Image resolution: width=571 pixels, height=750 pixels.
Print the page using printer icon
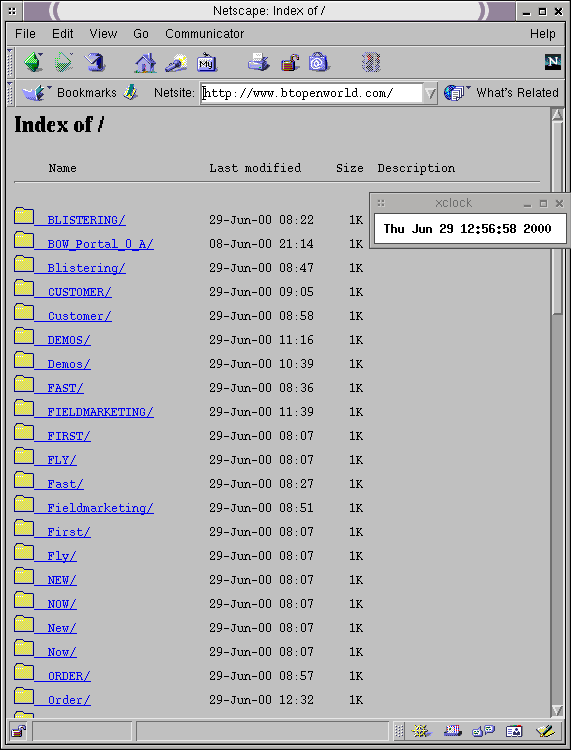259,63
